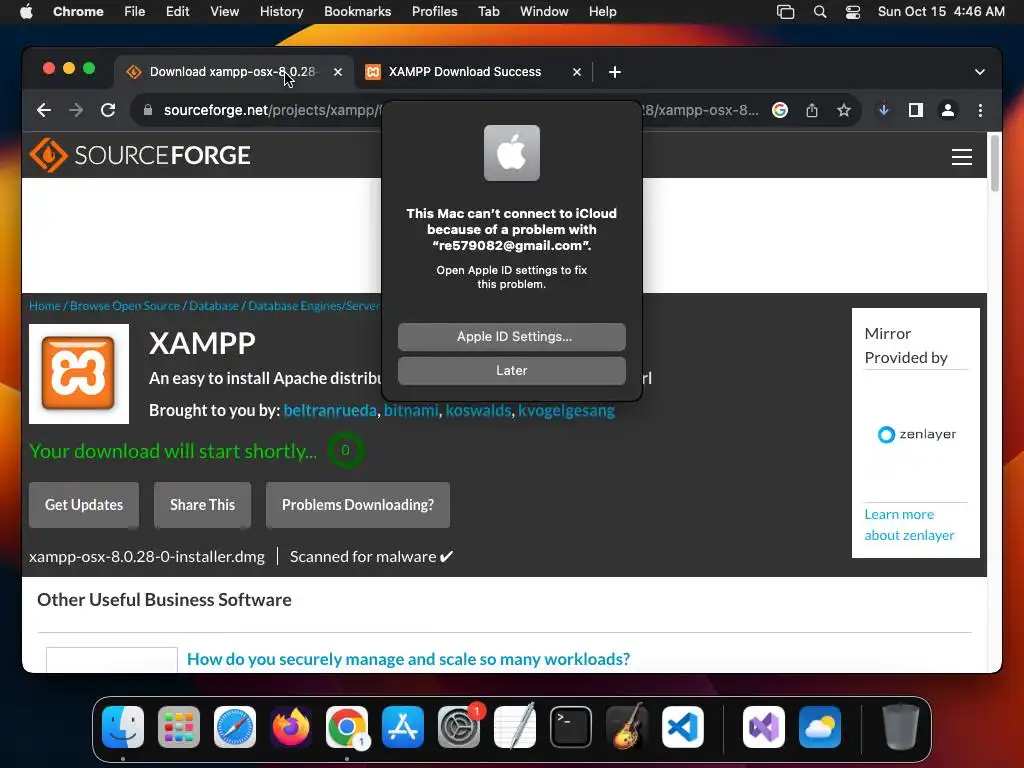Click the Get Updates button
The width and height of the screenshot is (1024, 768).
point(84,505)
